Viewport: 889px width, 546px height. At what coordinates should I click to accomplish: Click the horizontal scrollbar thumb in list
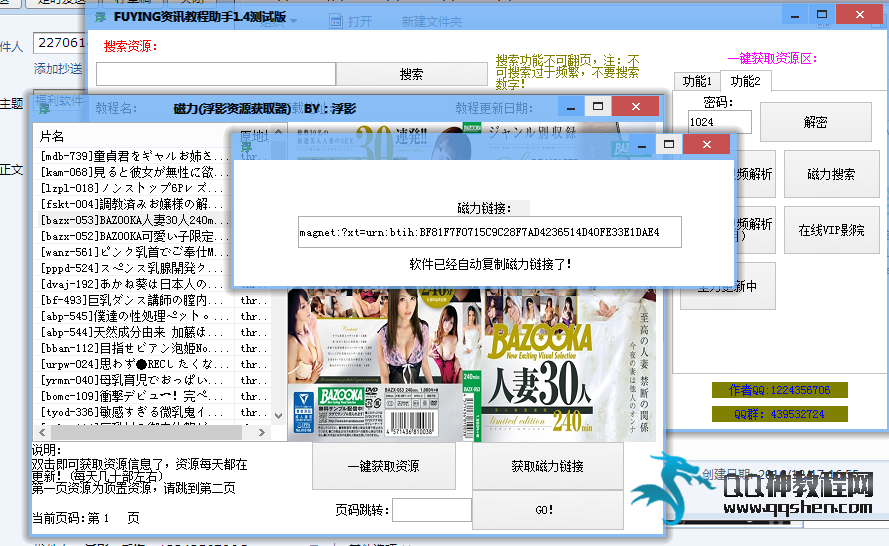click(x=146, y=432)
